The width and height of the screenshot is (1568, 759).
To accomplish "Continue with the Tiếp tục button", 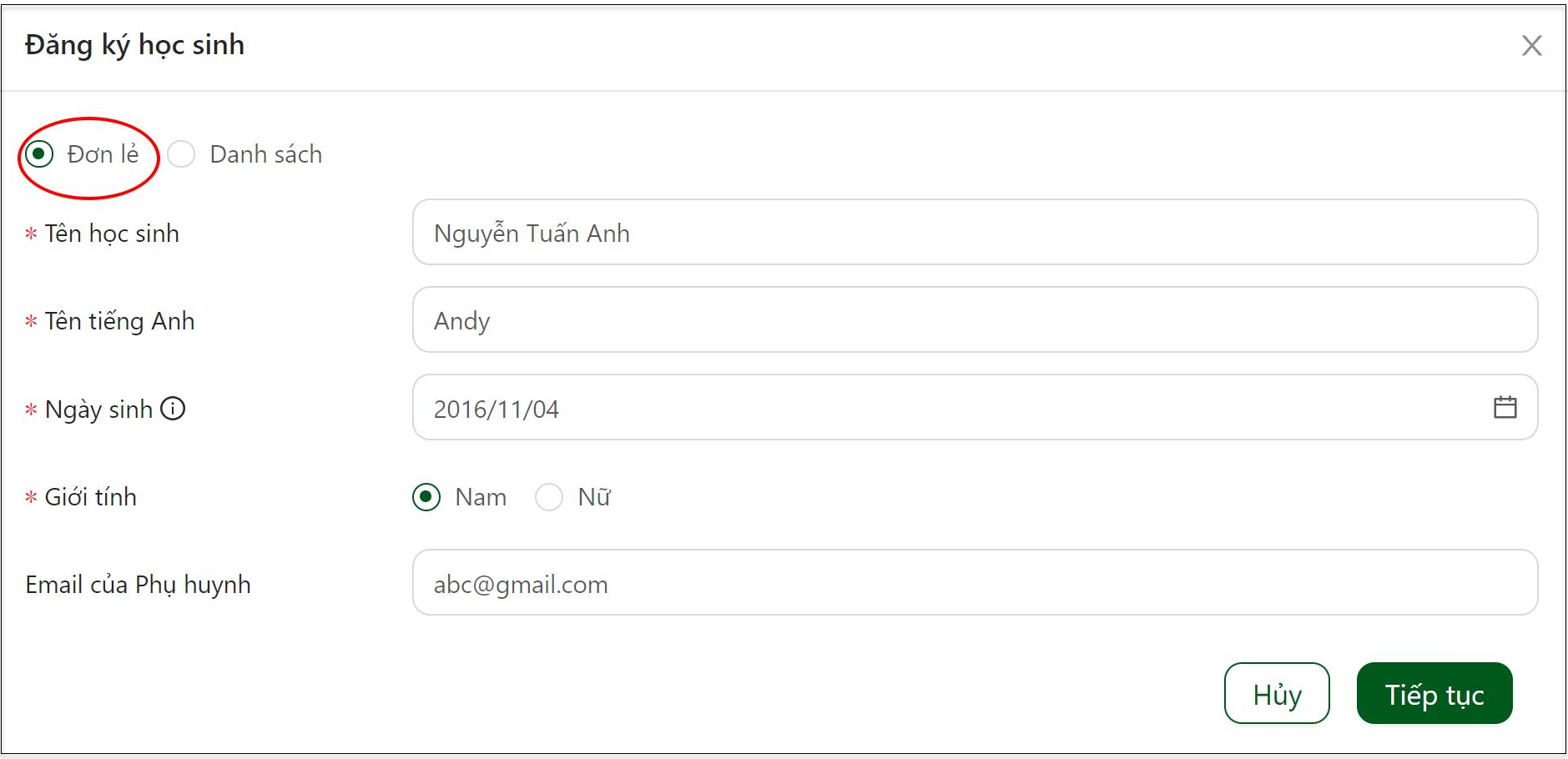I will tap(1434, 693).
